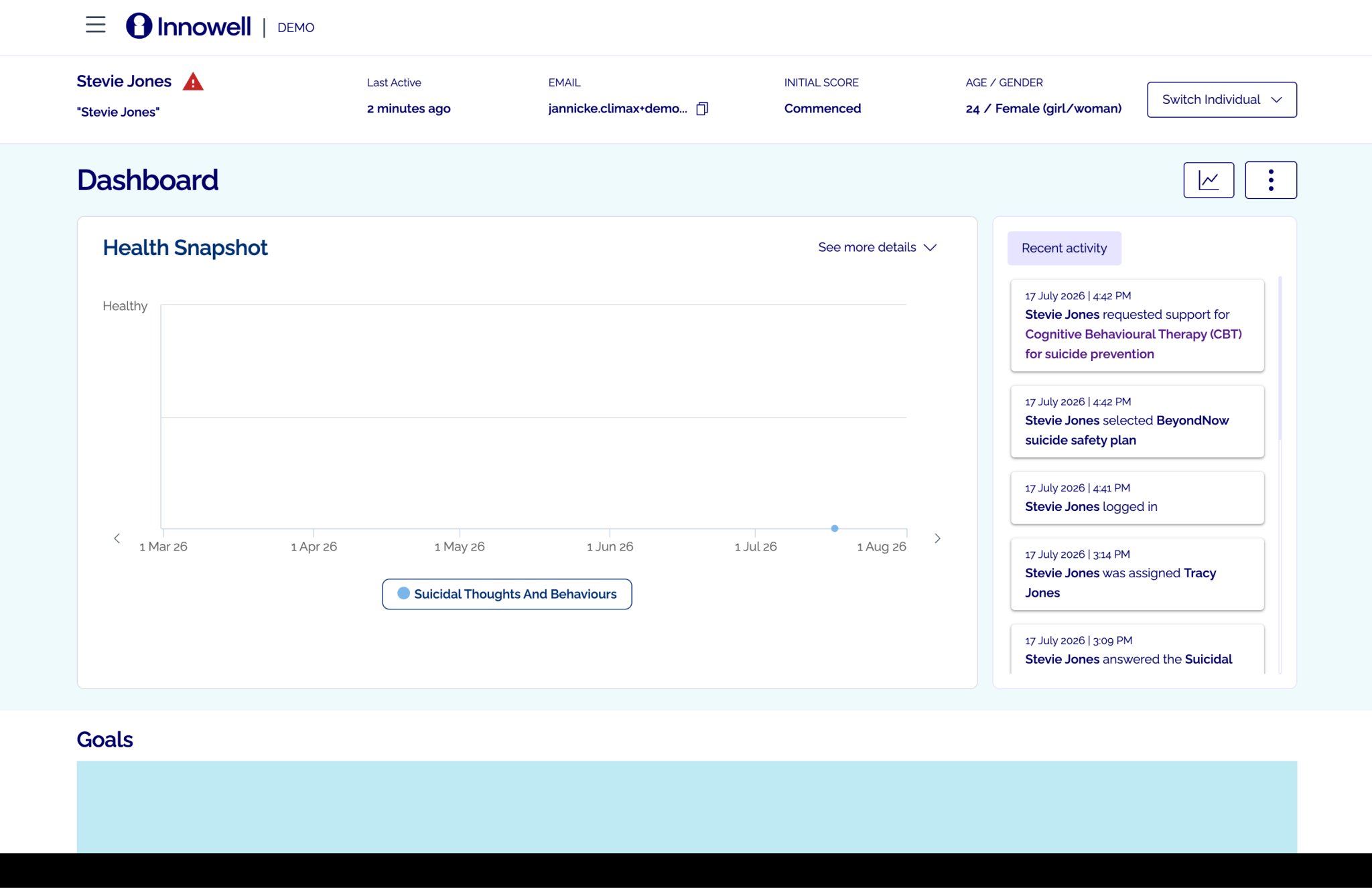The width and height of the screenshot is (1372, 888).
Task: Click the data point on the health chart
Action: click(x=835, y=528)
